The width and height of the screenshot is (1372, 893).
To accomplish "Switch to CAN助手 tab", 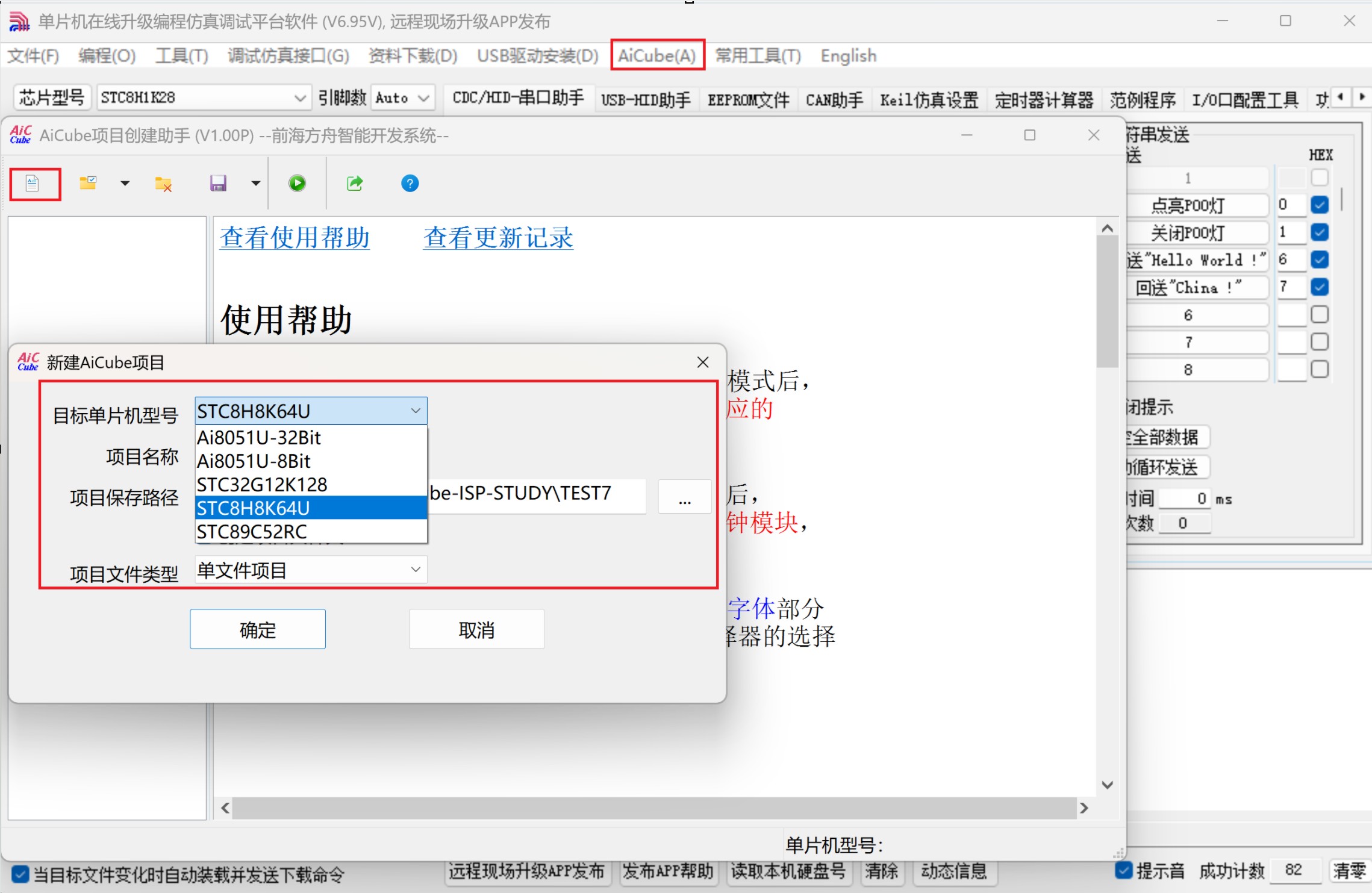I will pyautogui.click(x=834, y=99).
